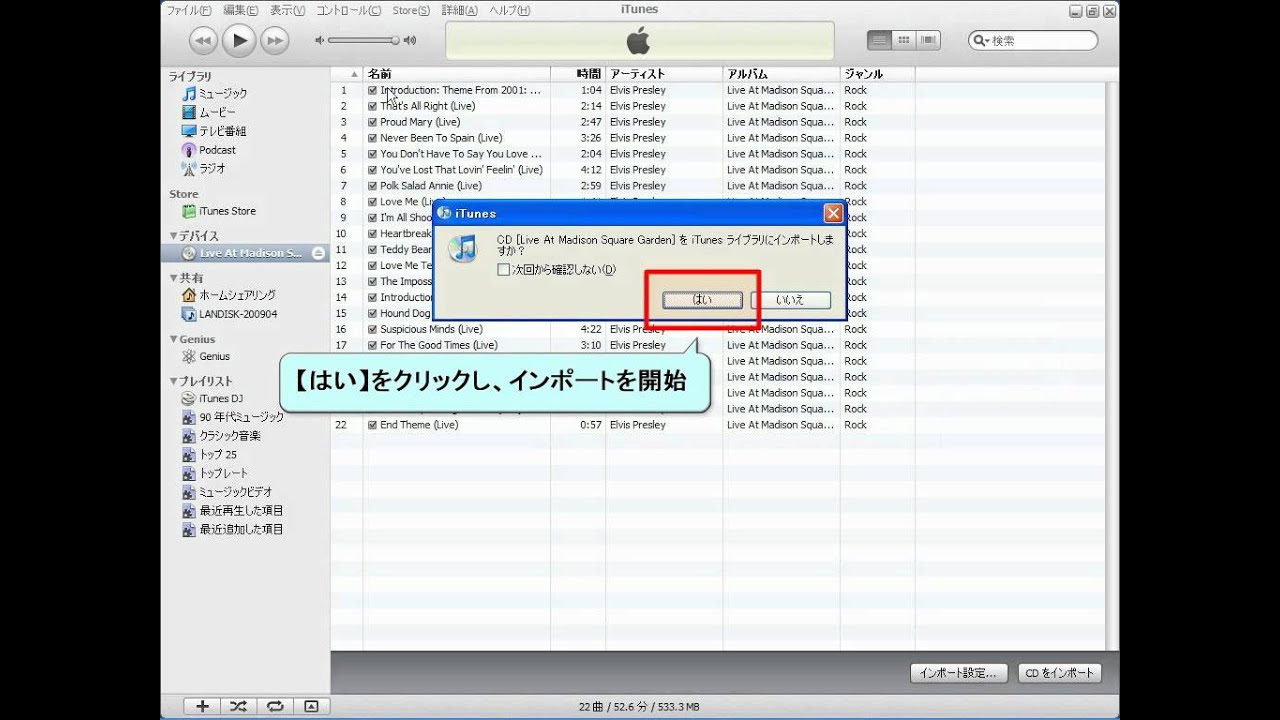Open iTunes DJ playlist
Image resolution: width=1280 pixels, height=720 pixels.
click(212, 398)
